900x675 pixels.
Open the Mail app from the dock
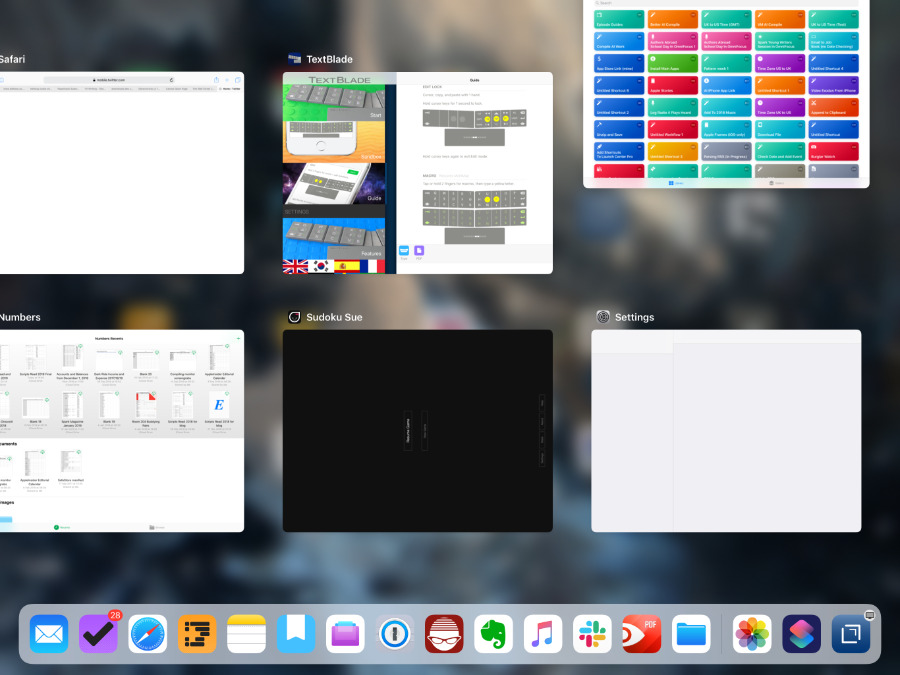(x=49, y=634)
